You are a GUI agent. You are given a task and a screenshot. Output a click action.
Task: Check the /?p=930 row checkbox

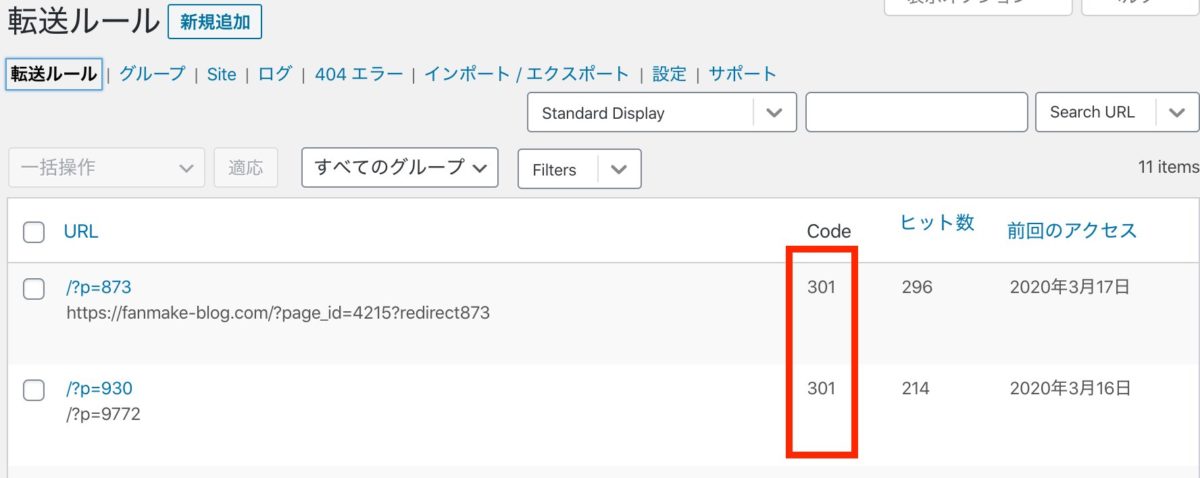34,390
